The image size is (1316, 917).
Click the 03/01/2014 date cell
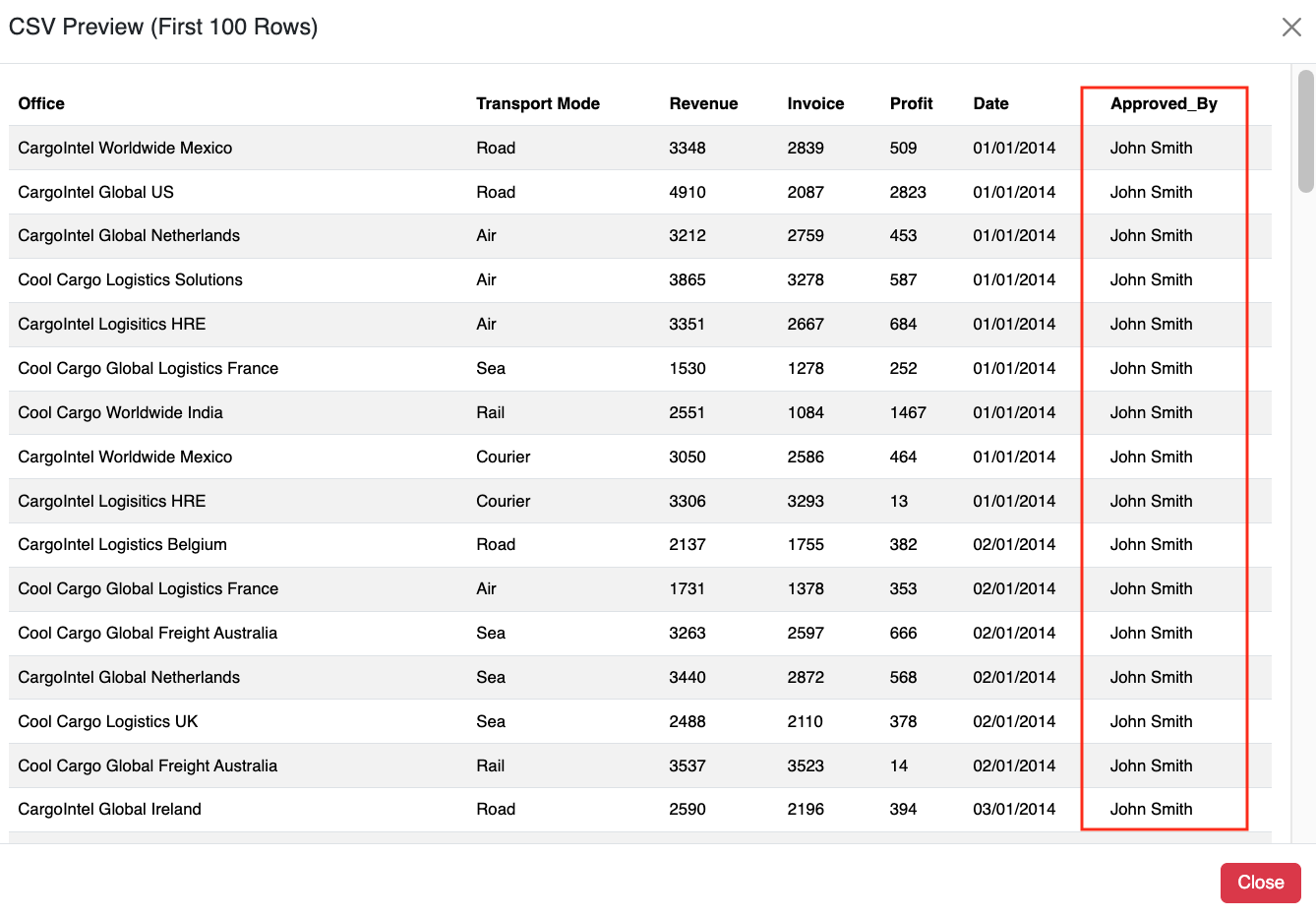1014,809
